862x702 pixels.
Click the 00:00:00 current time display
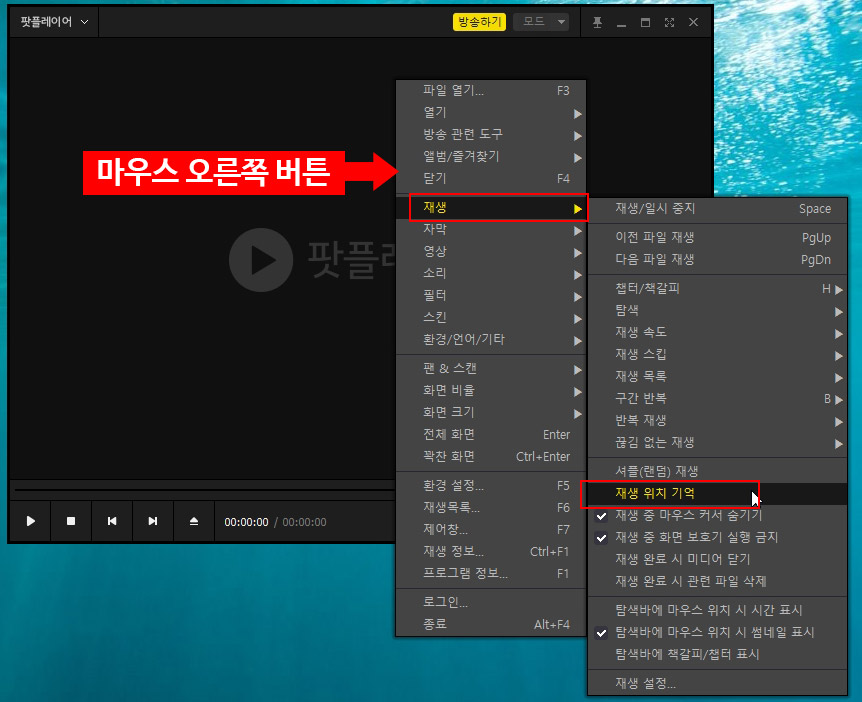coord(246,522)
